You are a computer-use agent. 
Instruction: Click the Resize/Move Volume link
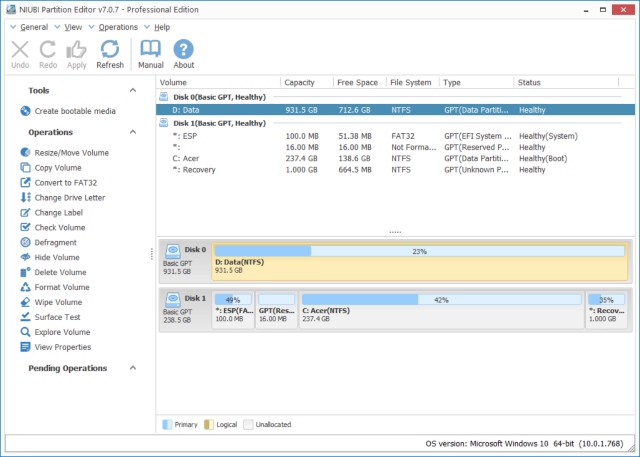pos(72,153)
